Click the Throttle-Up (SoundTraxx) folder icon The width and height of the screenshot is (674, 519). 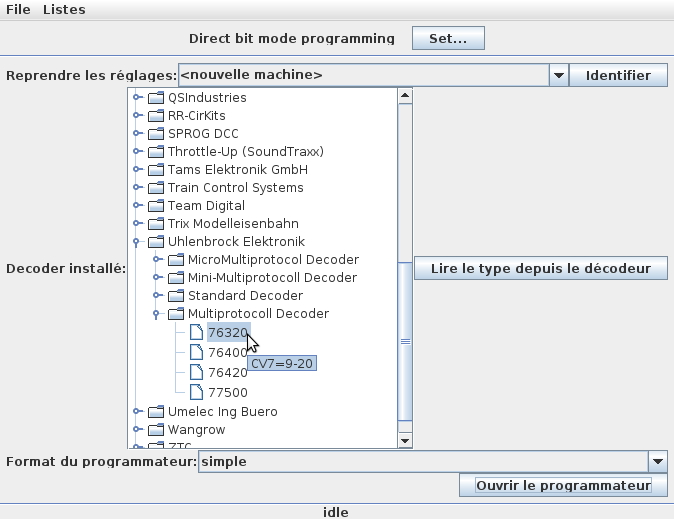click(156, 152)
